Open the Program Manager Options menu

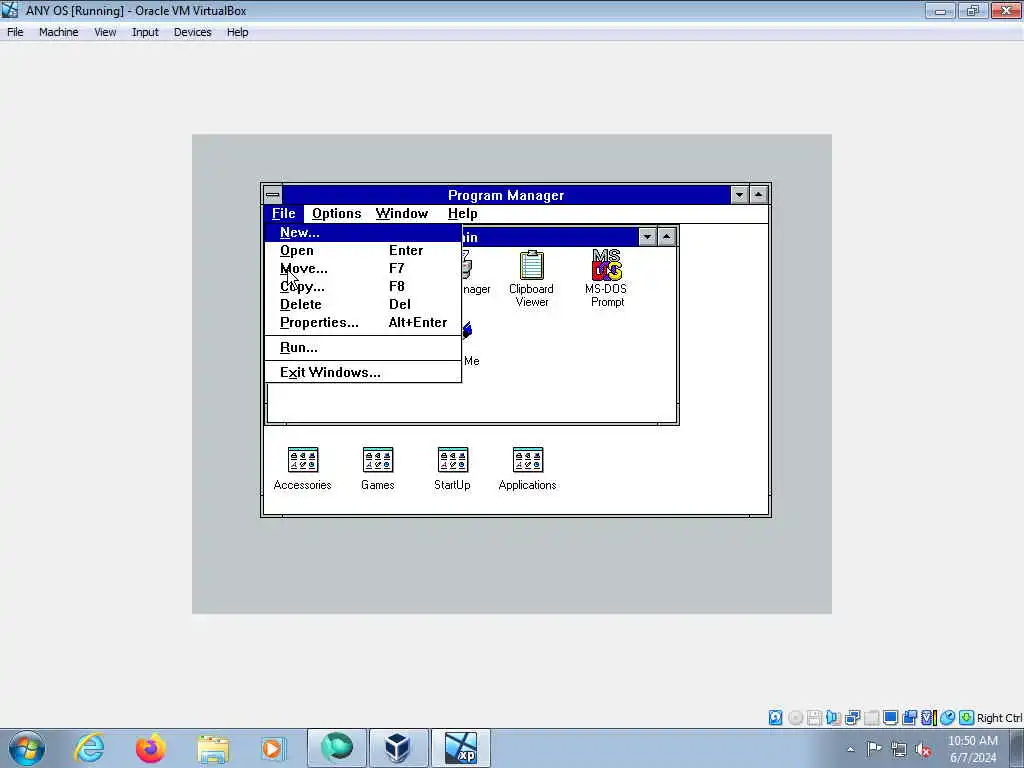[x=336, y=214]
